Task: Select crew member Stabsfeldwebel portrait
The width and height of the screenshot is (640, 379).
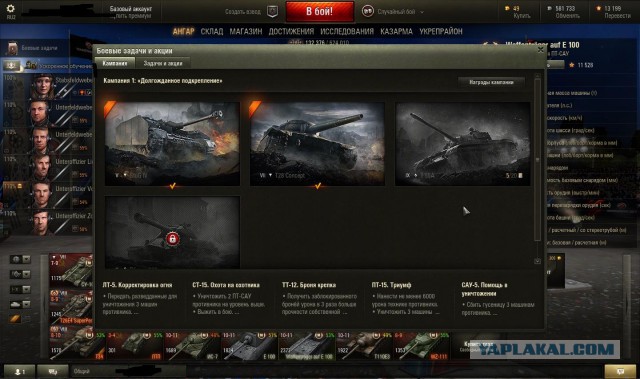Action: pyautogui.click(x=42, y=86)
